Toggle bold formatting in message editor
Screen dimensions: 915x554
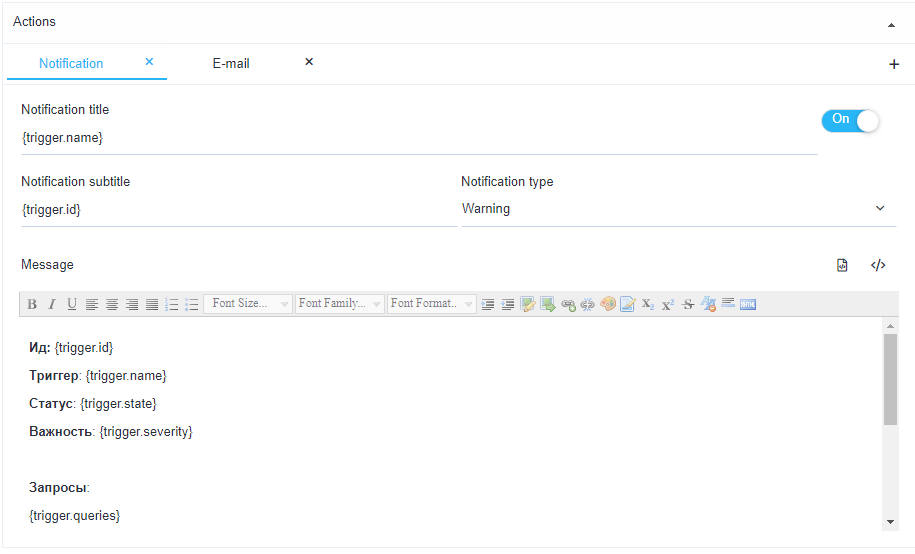coord(32,304)
